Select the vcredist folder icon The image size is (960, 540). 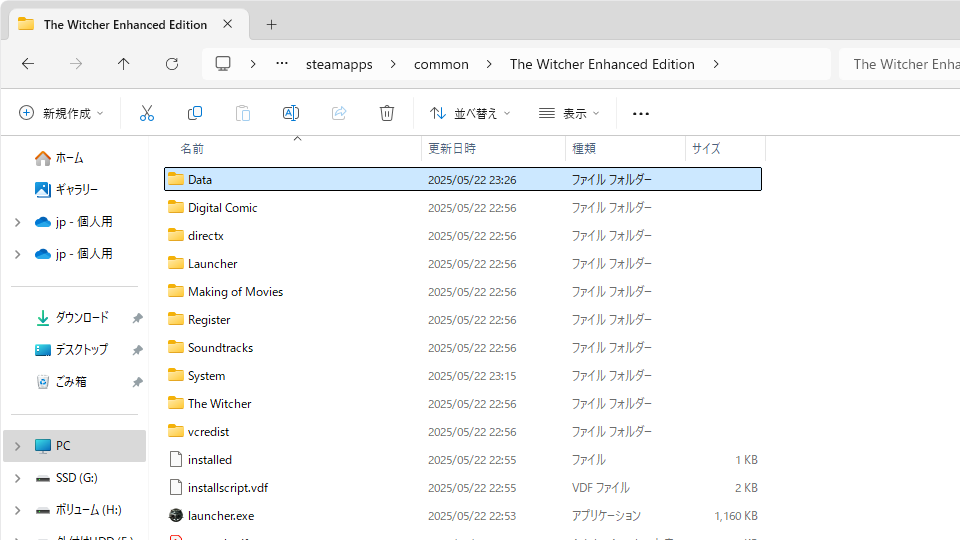click(x=176, y=431)
